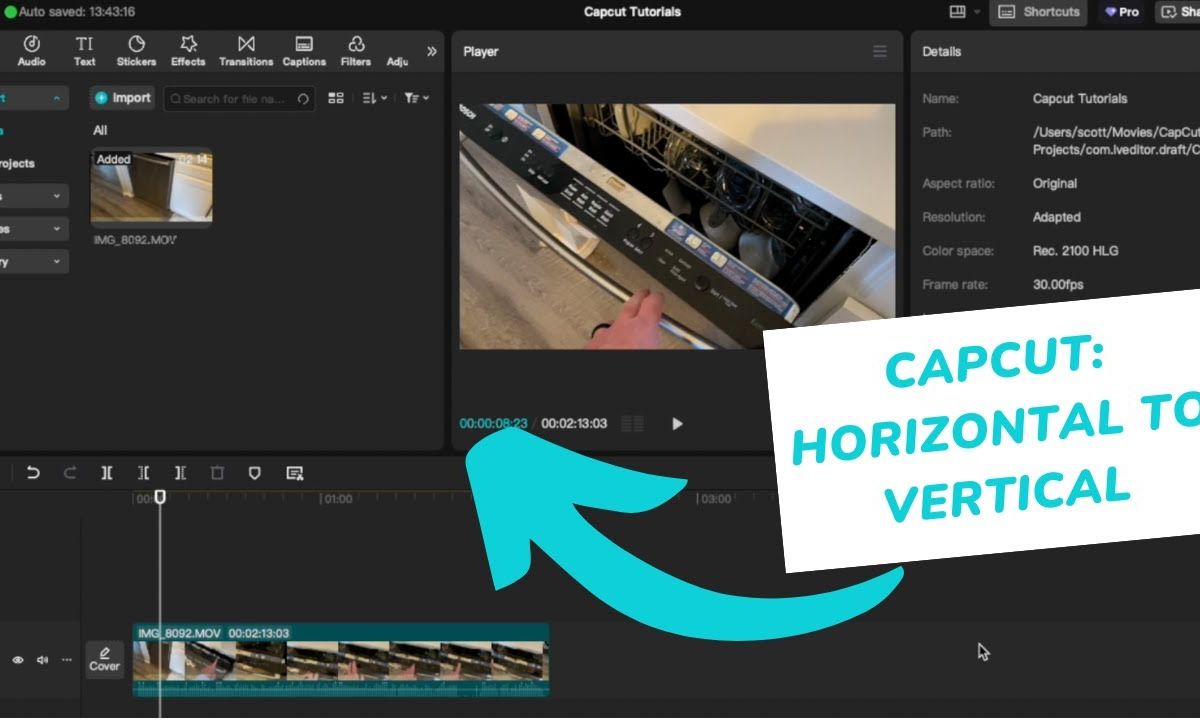
Task: Delete right of playhead tool
Action: pyautogui.click(x=180, y=473)
